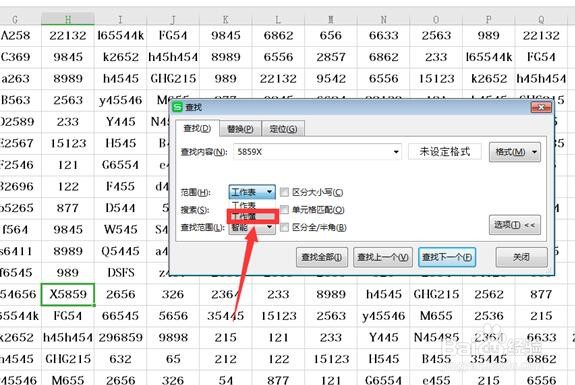The width and height of the screenshot is (575, 385).
Task: Expand the search content history dropdown arrow
Action: 396,152
